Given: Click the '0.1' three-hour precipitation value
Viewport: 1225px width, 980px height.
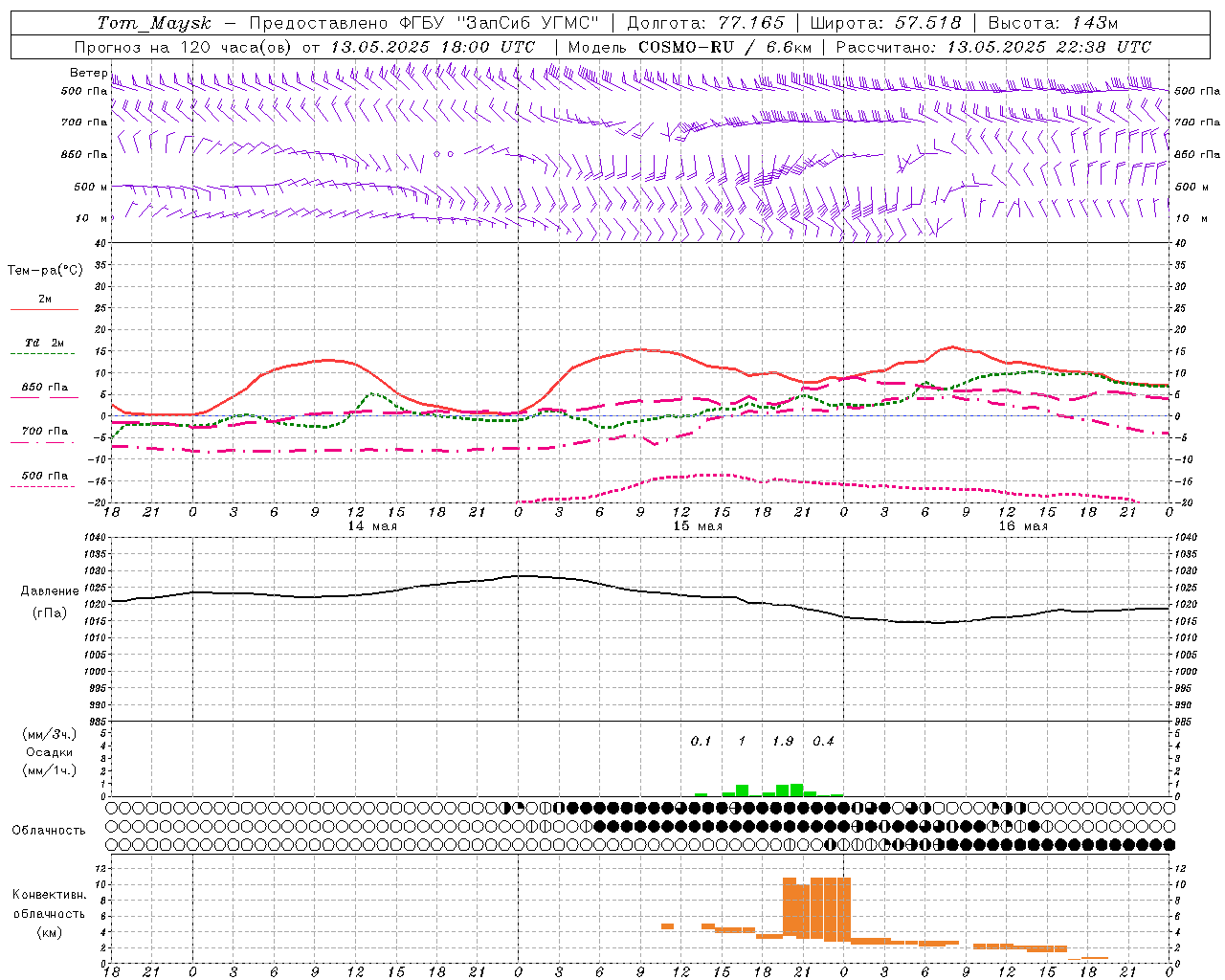Looking at the screenshot, I should coord(702,742).
